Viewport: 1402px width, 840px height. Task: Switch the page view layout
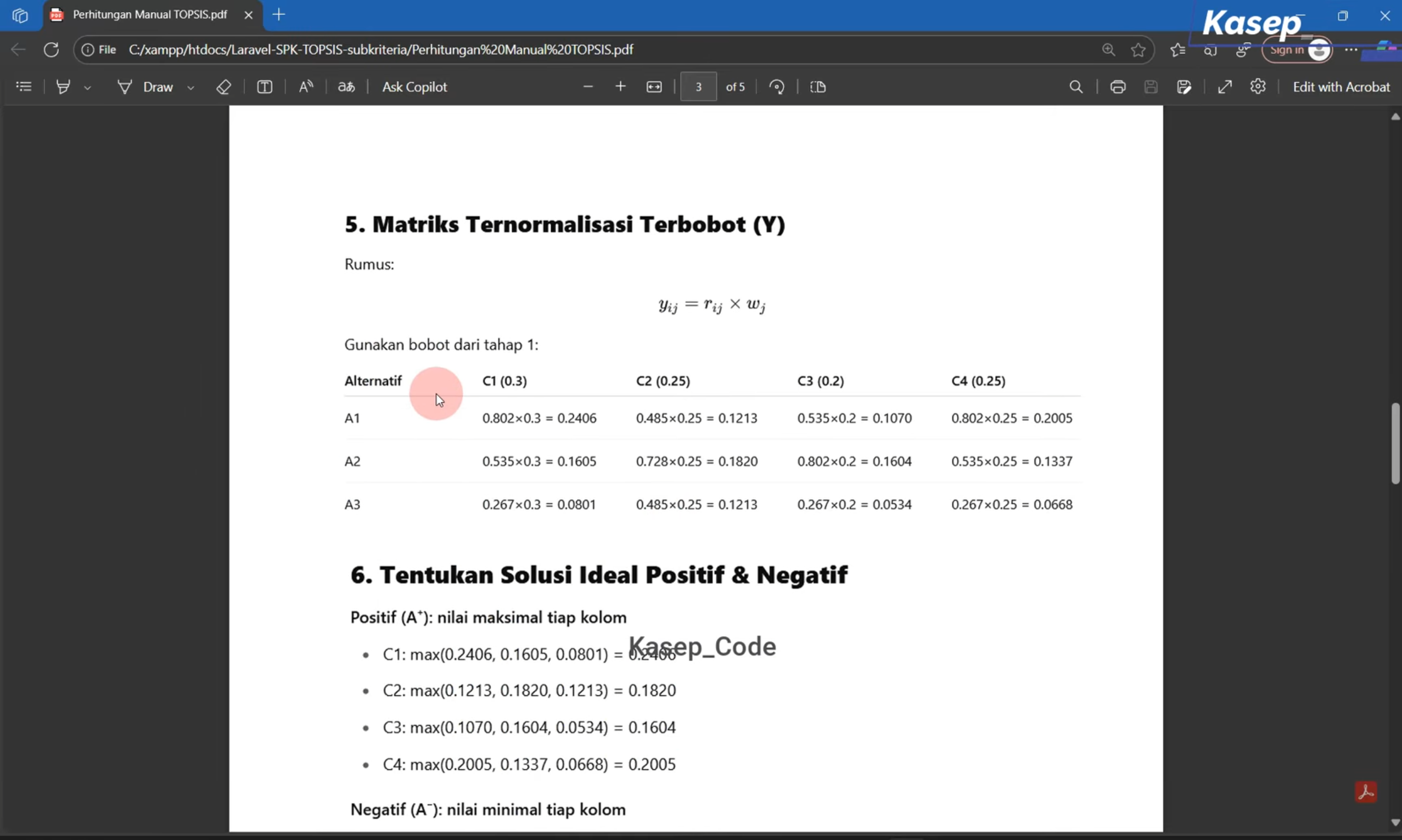(818, 87)
